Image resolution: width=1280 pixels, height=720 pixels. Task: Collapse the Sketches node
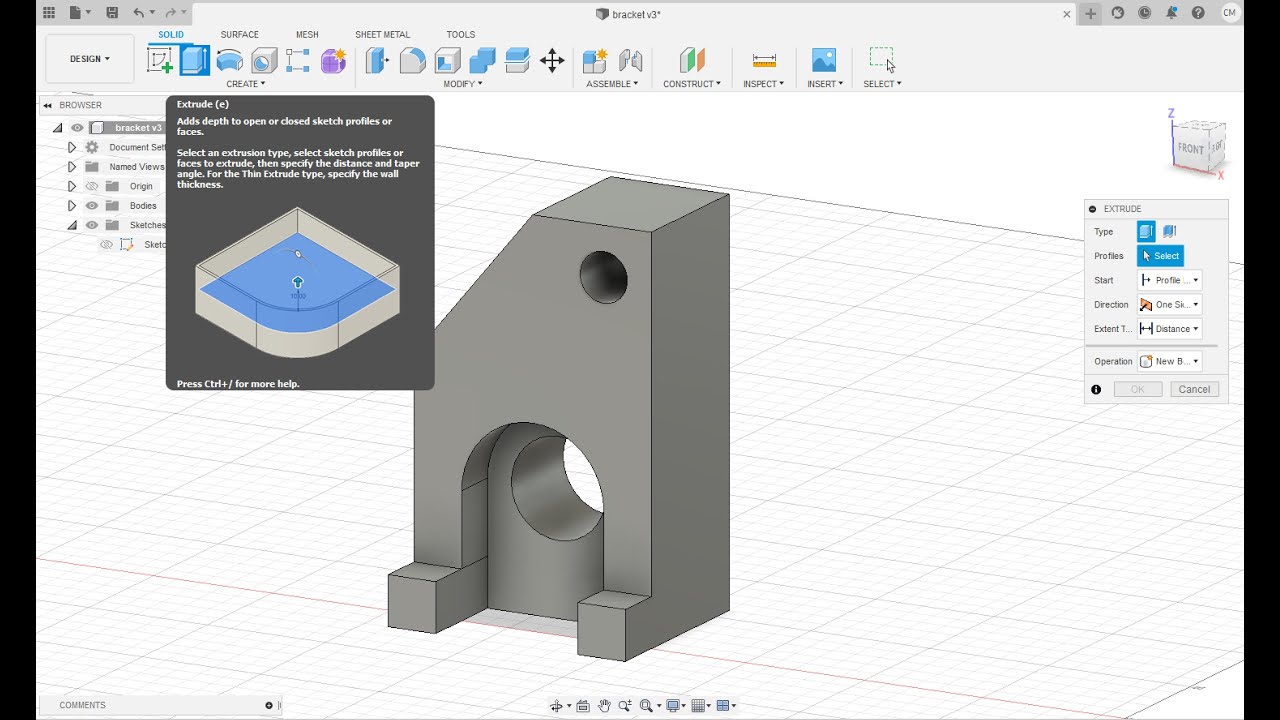click(x=72, y=225)
